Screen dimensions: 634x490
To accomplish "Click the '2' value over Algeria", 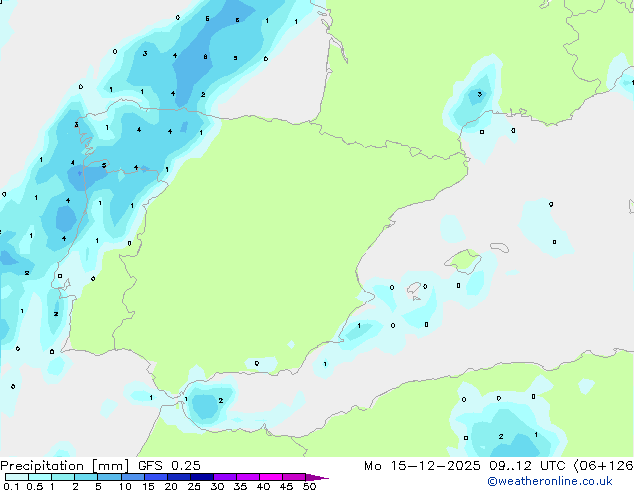I will [501, 436].
